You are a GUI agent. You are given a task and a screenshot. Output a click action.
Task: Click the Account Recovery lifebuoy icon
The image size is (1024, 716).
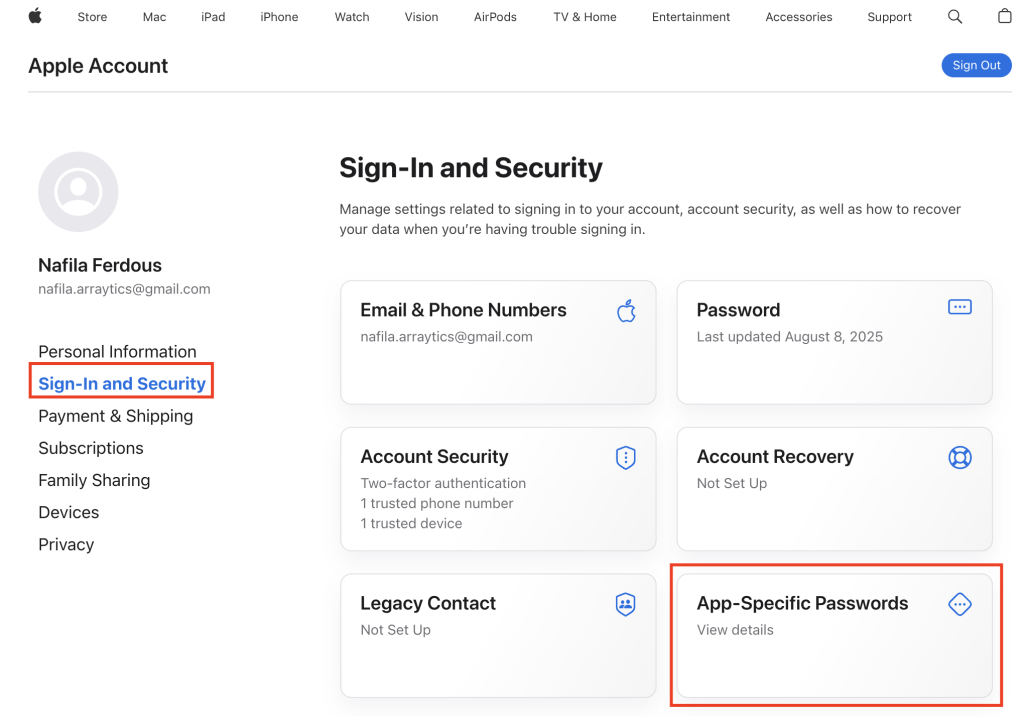[959, 458]
